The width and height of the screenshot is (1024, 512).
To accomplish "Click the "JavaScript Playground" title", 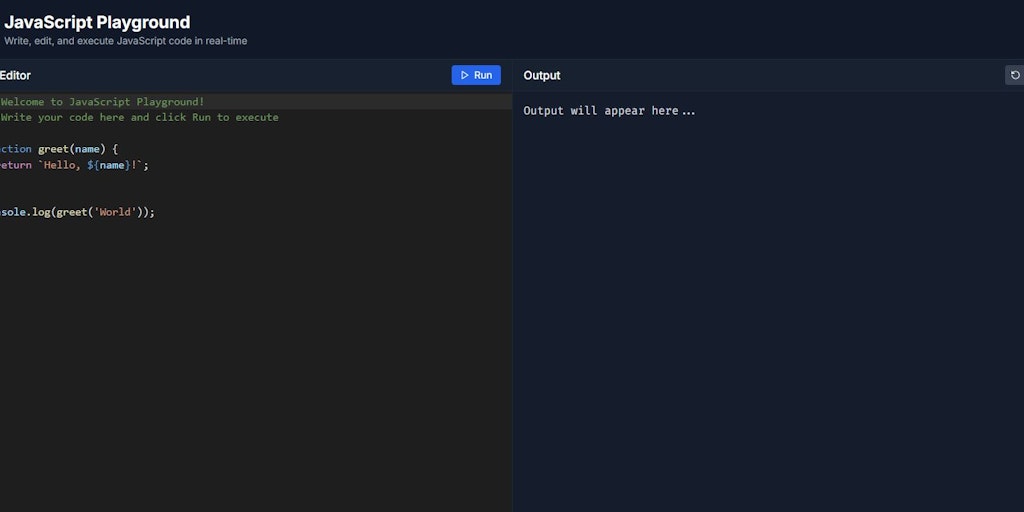I will click(x=97, y=22).
